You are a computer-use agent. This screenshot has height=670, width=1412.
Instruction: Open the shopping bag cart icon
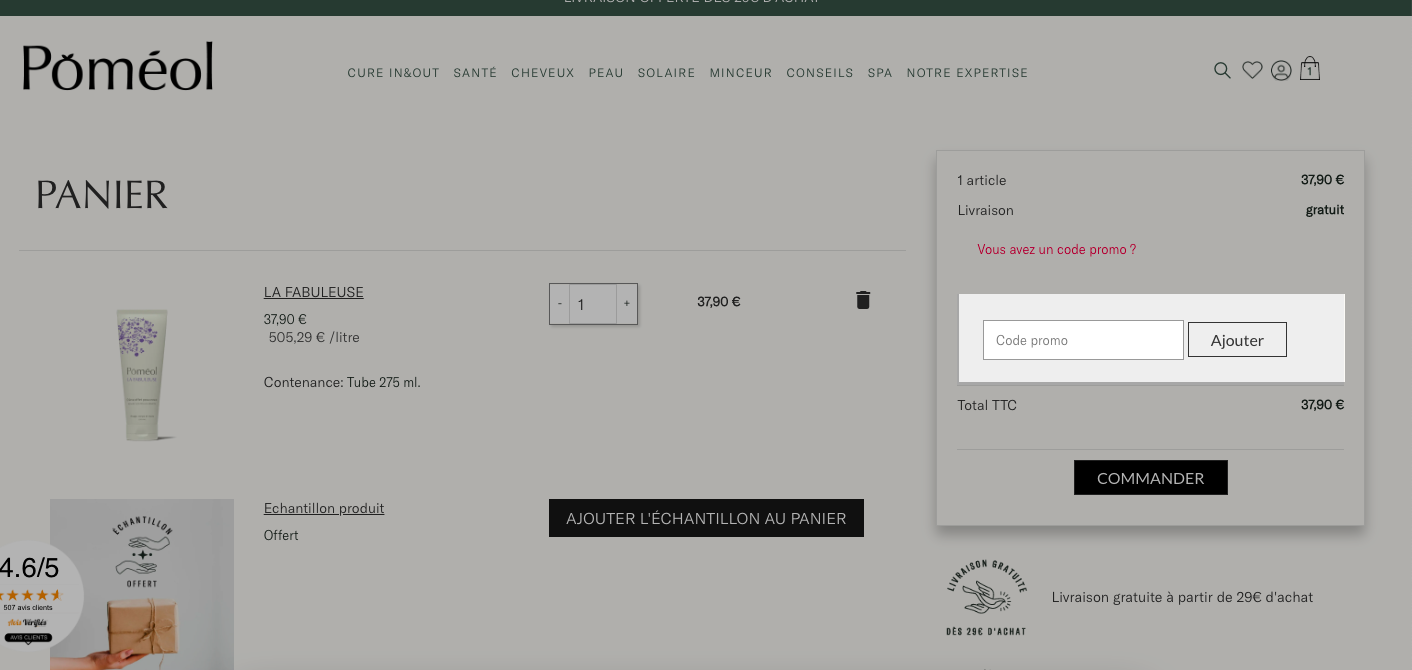[x=1309, y=69]
